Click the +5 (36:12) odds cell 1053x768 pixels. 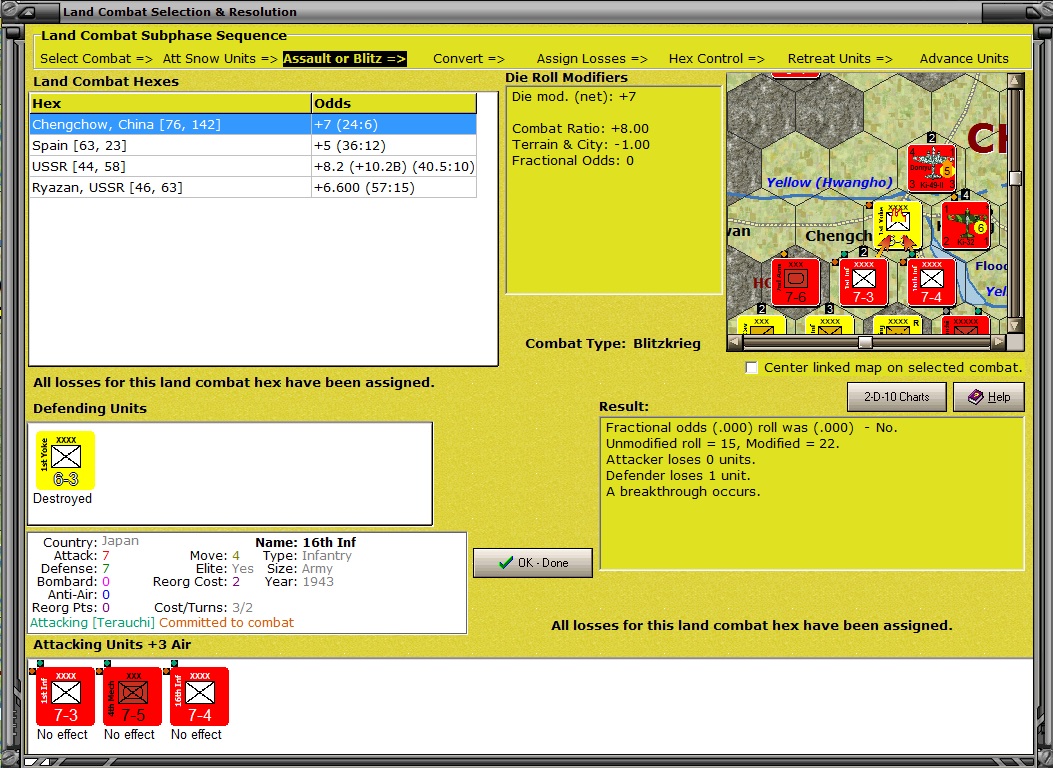tap(394, 146)
